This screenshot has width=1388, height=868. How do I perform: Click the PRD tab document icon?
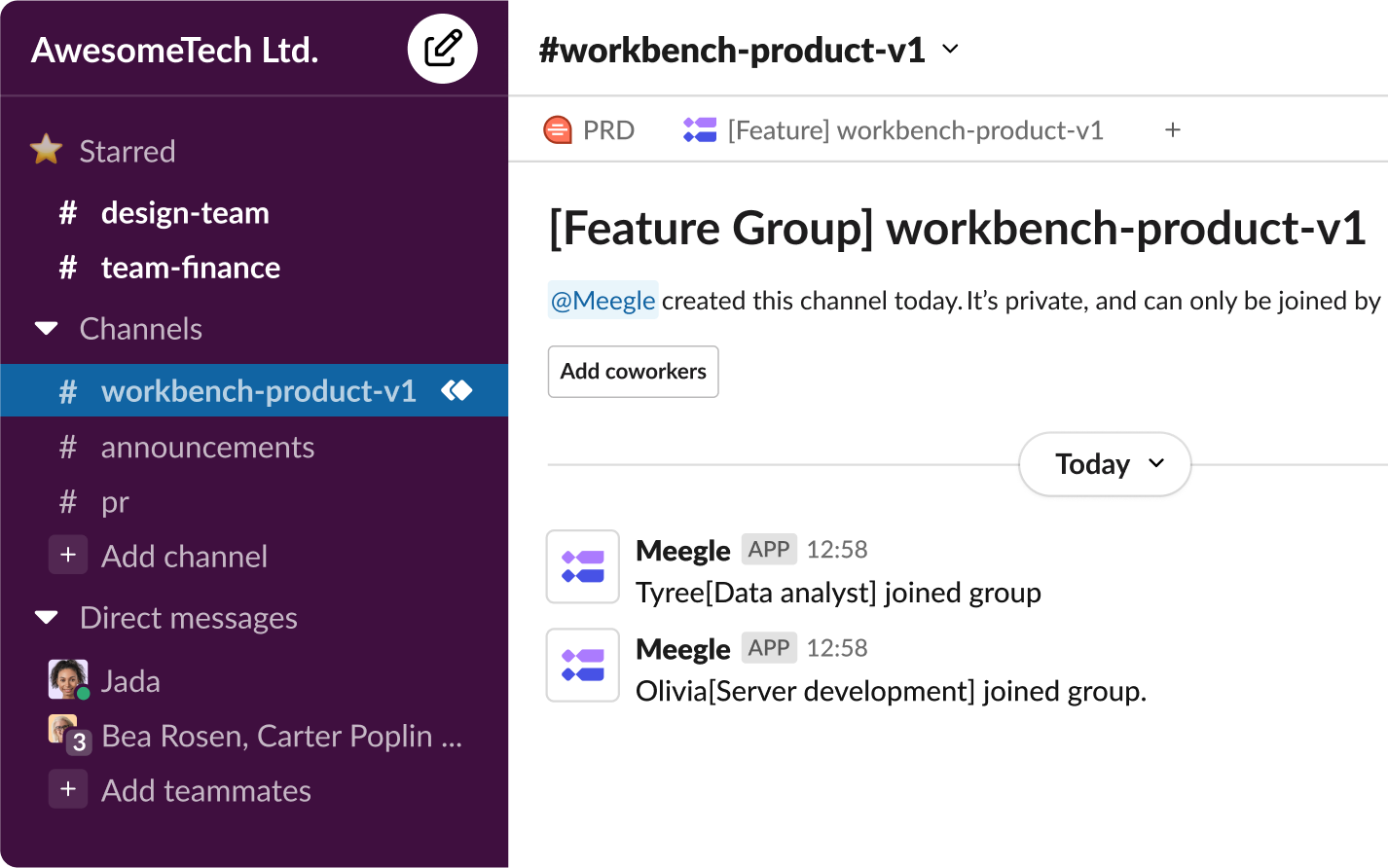coord(558,129)
